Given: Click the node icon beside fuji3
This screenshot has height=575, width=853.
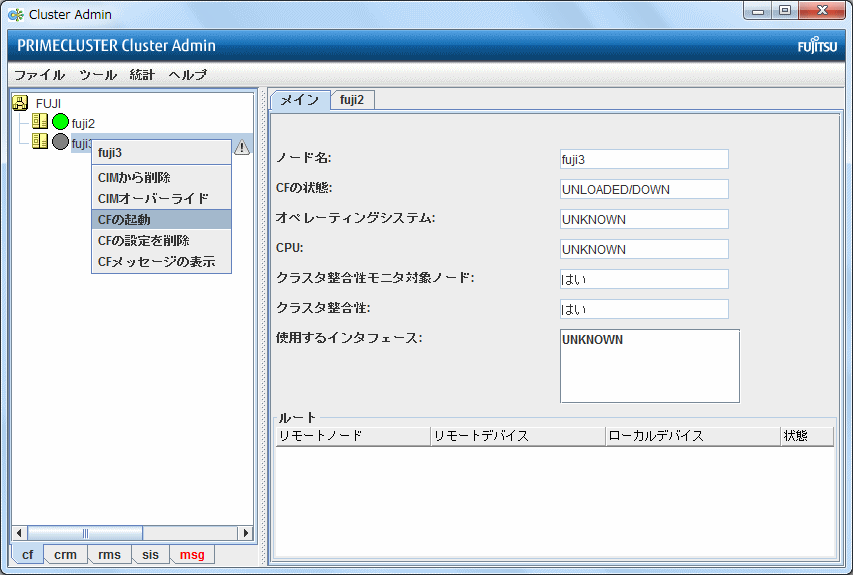Looking at the screenshot, I should point(40,142).
